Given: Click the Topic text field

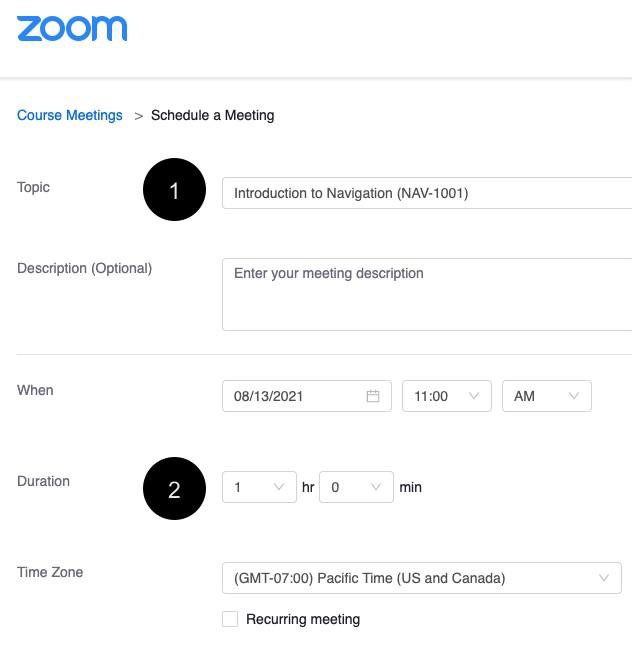Looking at the screenshot, I should pyautogui.click(x=427, y=193).
